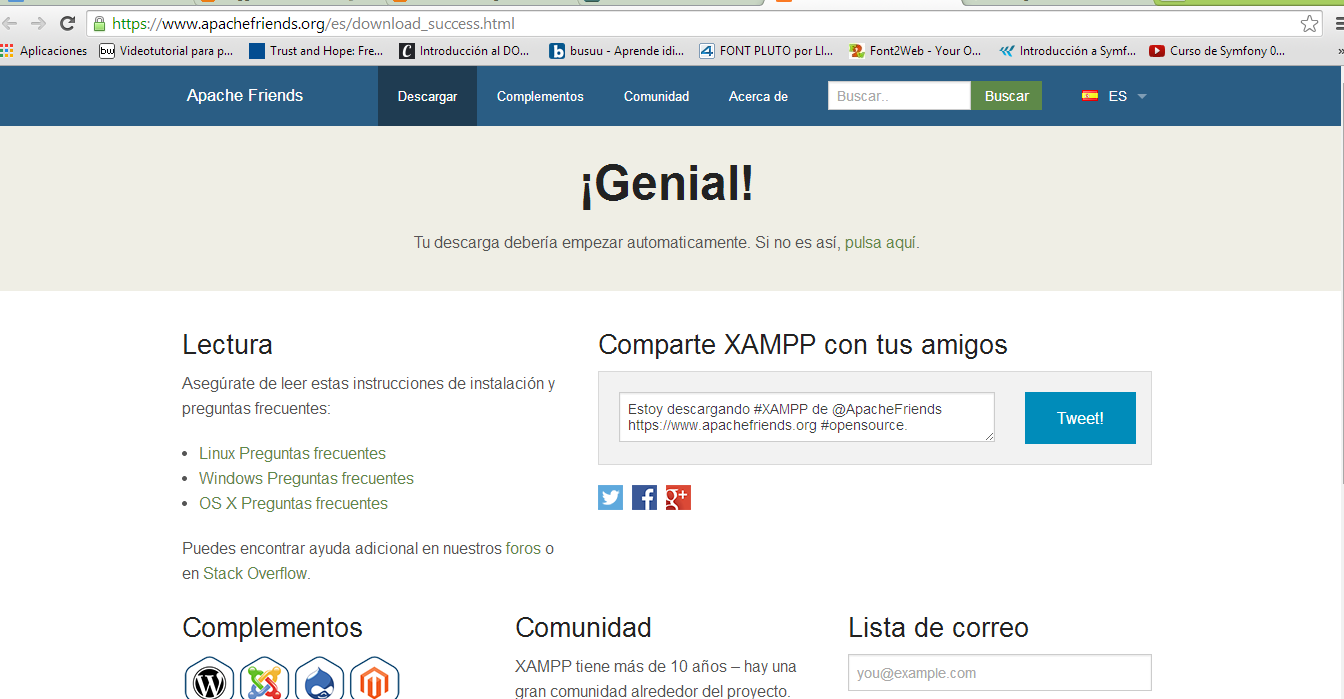1344x699 pixels.
Task: Click the Spanish flag icon
Action: click(1089, 96)
